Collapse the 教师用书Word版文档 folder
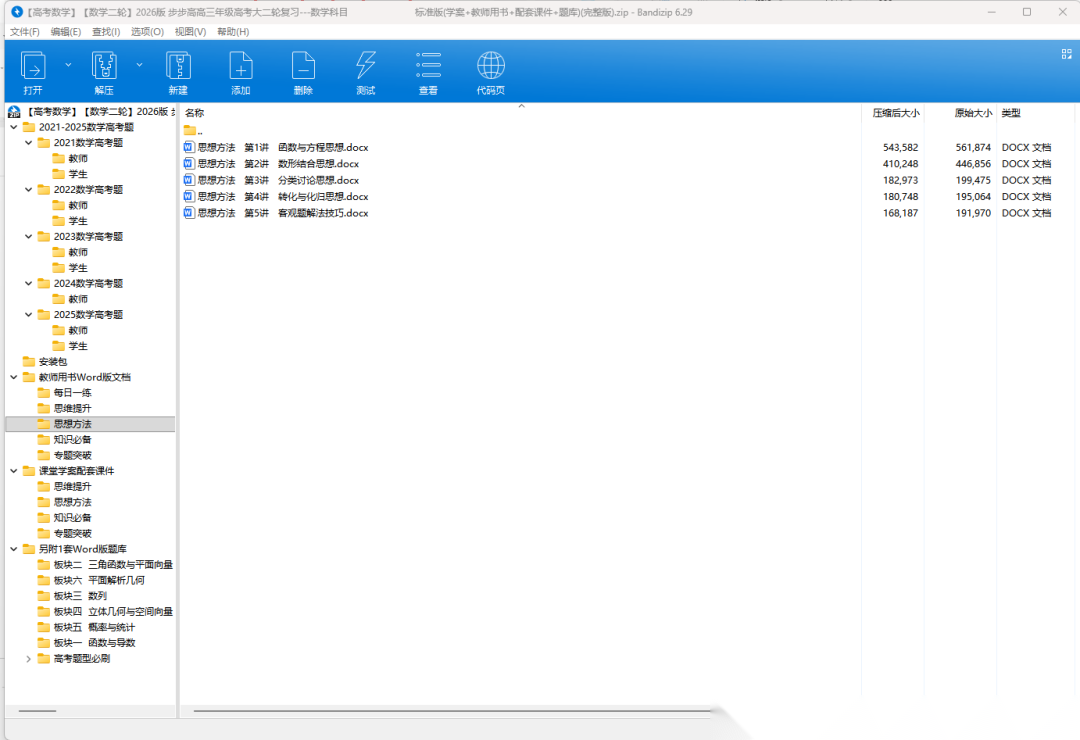Screen dimensions: 1080x740 click(x=13, y=377)
